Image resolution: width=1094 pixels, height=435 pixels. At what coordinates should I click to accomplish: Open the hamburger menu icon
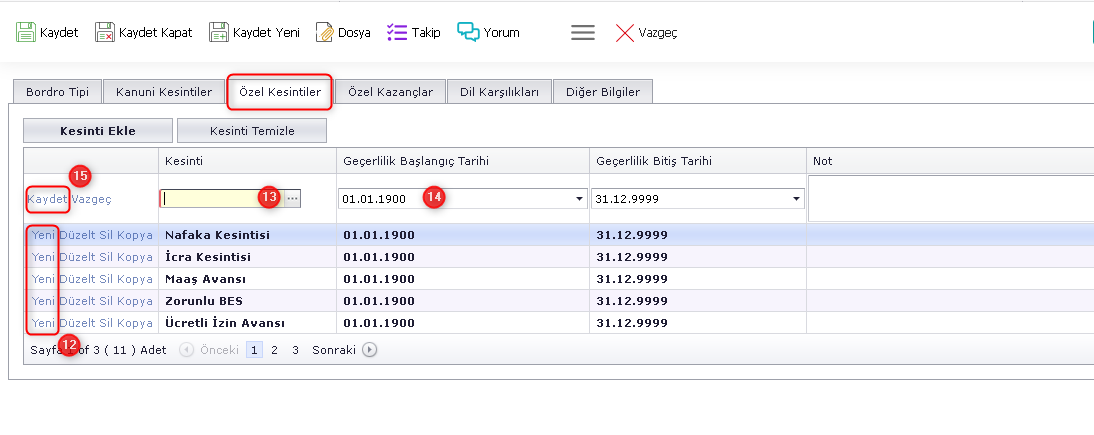coord(583,32)
